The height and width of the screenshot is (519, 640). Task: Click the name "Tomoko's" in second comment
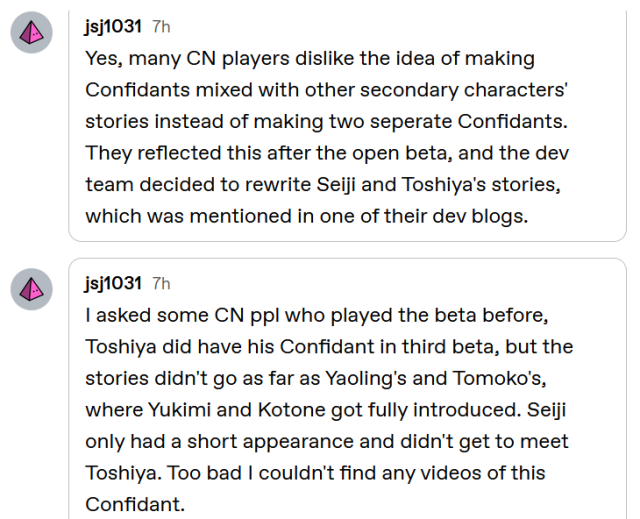tap(500, 379)
